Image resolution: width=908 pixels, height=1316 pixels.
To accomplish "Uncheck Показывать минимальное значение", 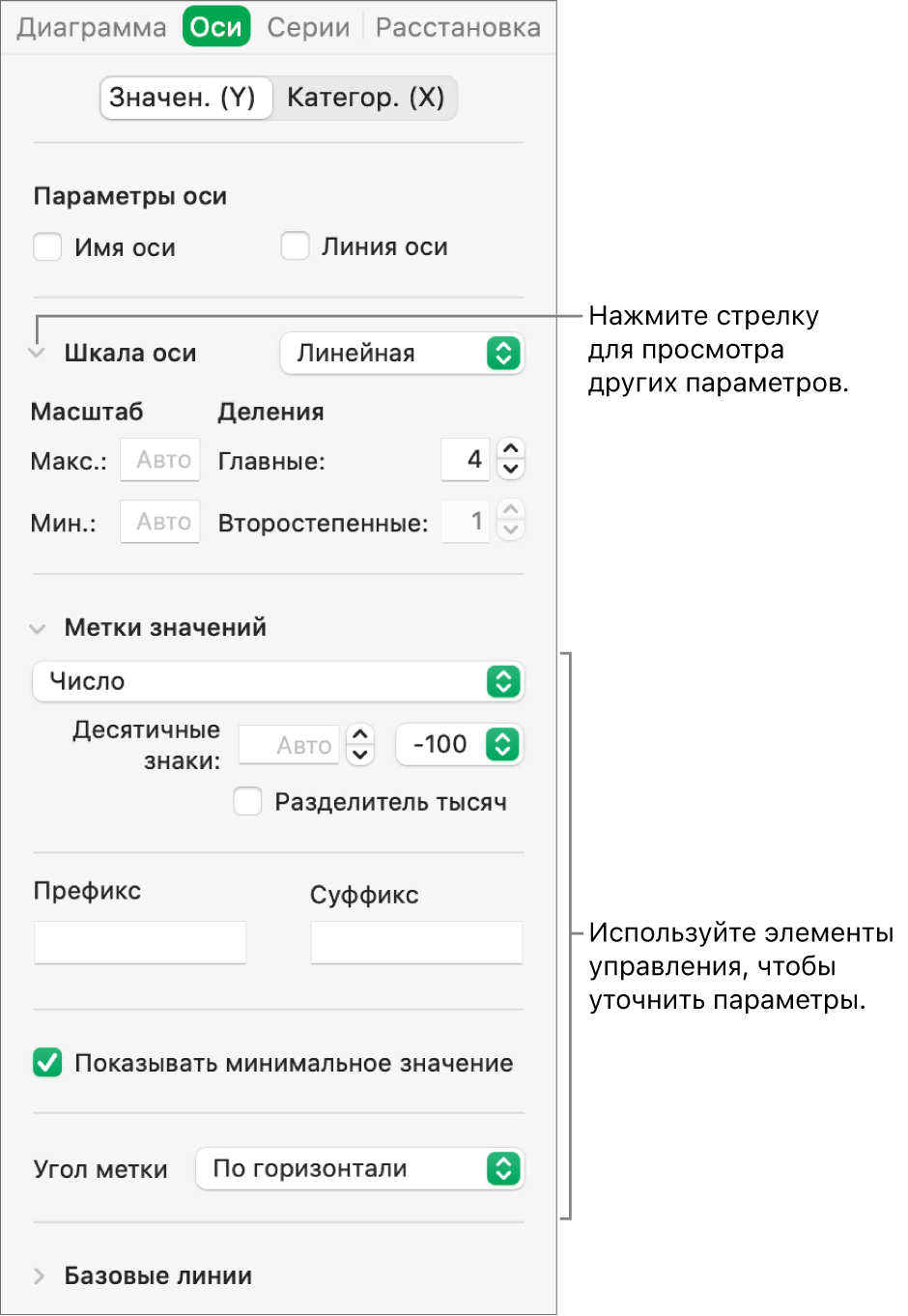I will point(47,1063).
